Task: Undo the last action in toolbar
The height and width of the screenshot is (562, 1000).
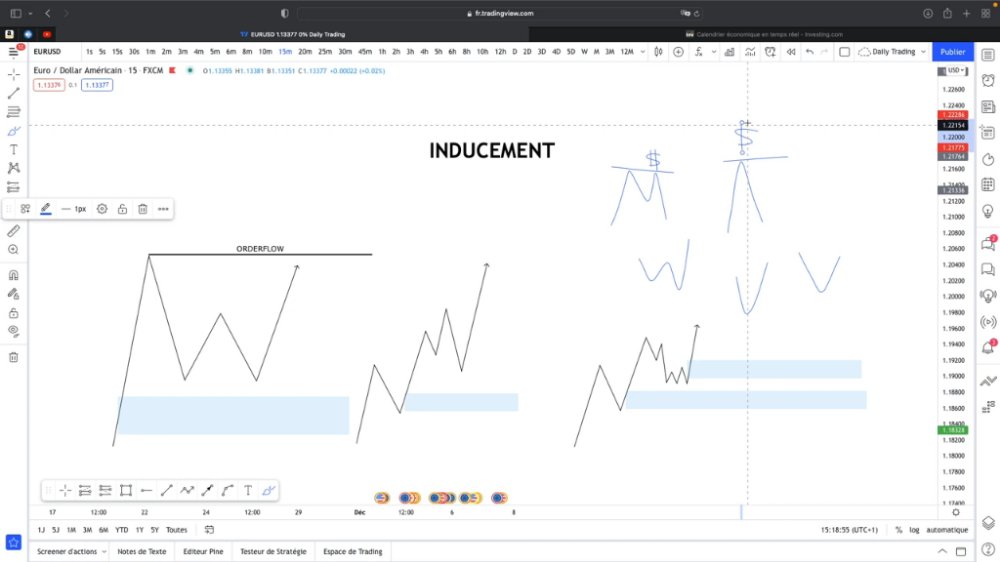Action: (809, 52)
